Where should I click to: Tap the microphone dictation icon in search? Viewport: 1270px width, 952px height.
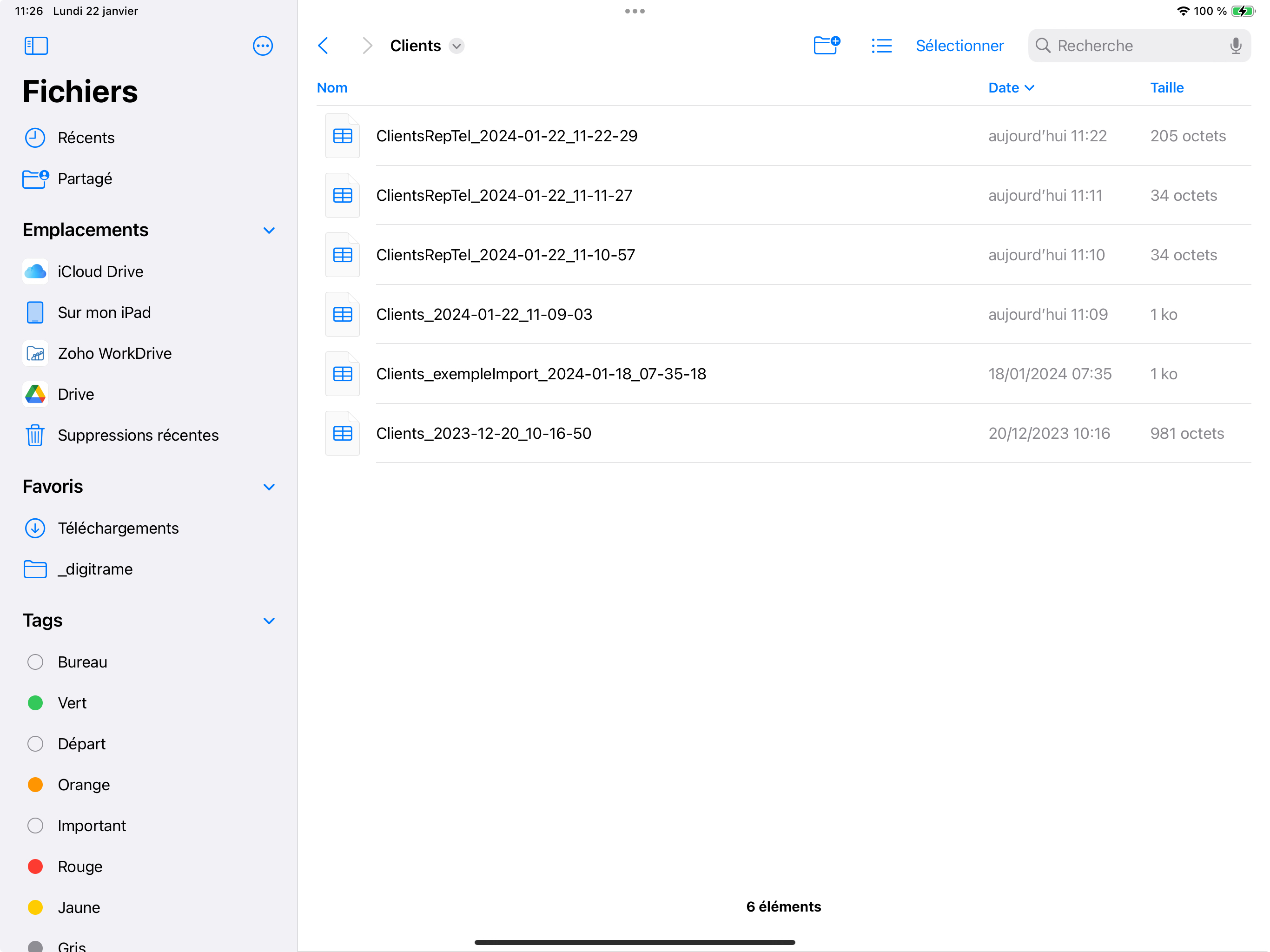1236,46
